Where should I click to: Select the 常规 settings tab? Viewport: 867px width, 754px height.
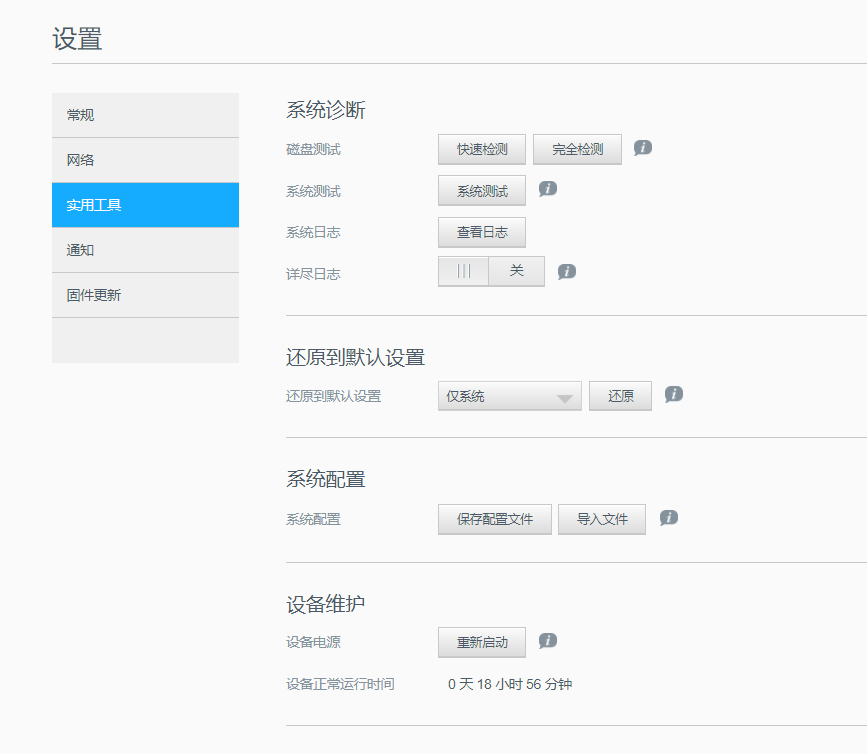pyautogui.click(x=145, y=115)
